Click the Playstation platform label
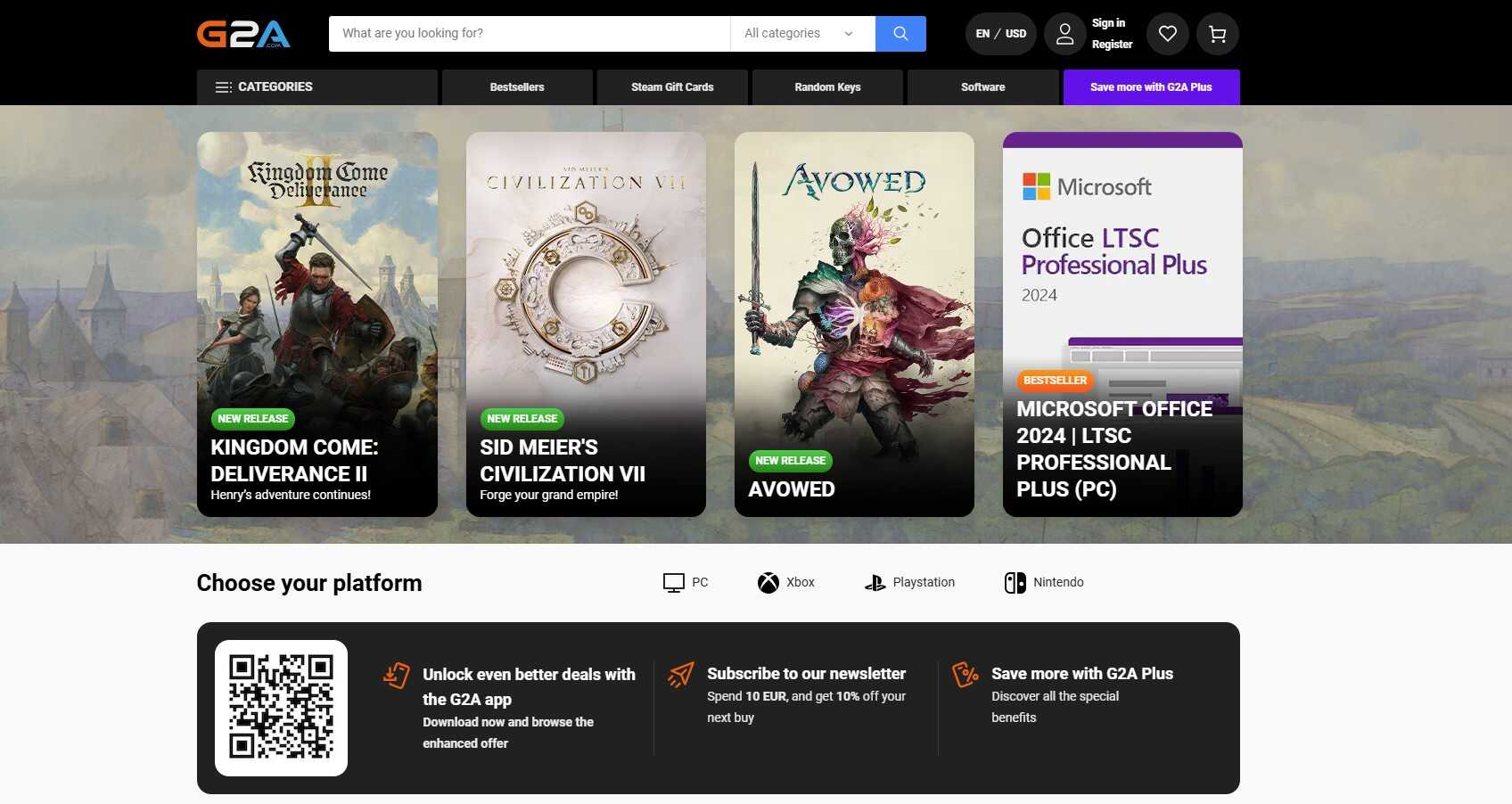 (x=924, y=583)
